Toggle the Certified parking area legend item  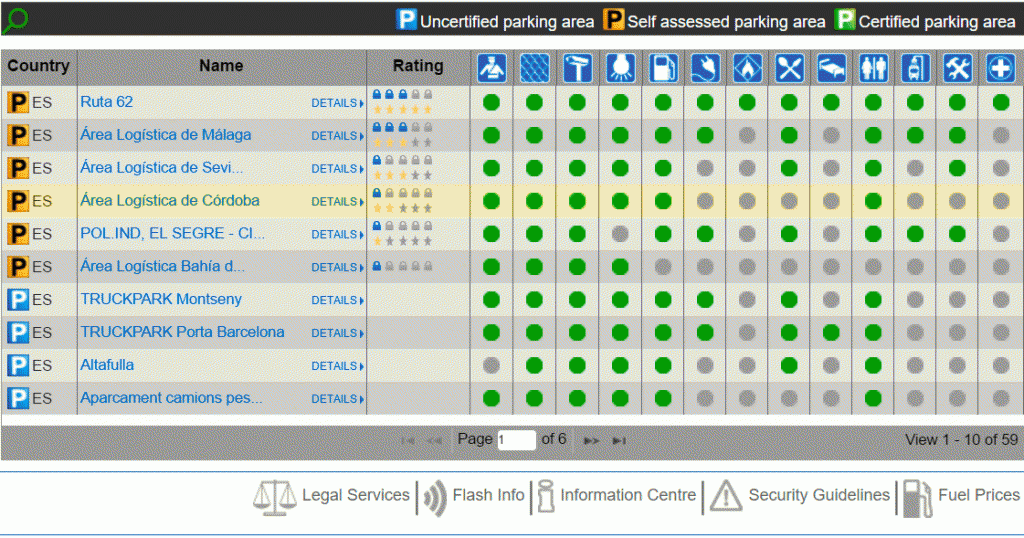(x=924, y=21)
